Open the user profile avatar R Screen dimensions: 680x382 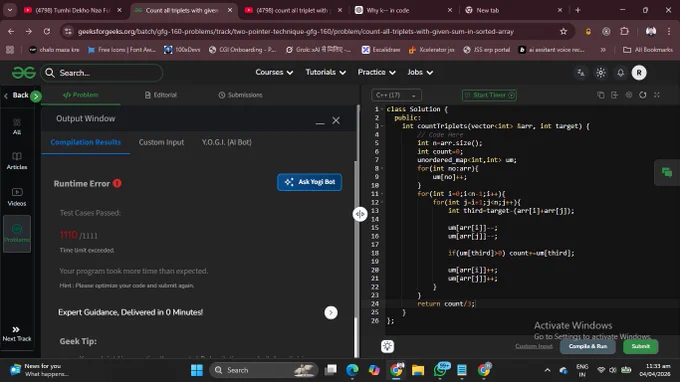pyautogui.click(x=639, y=73)
